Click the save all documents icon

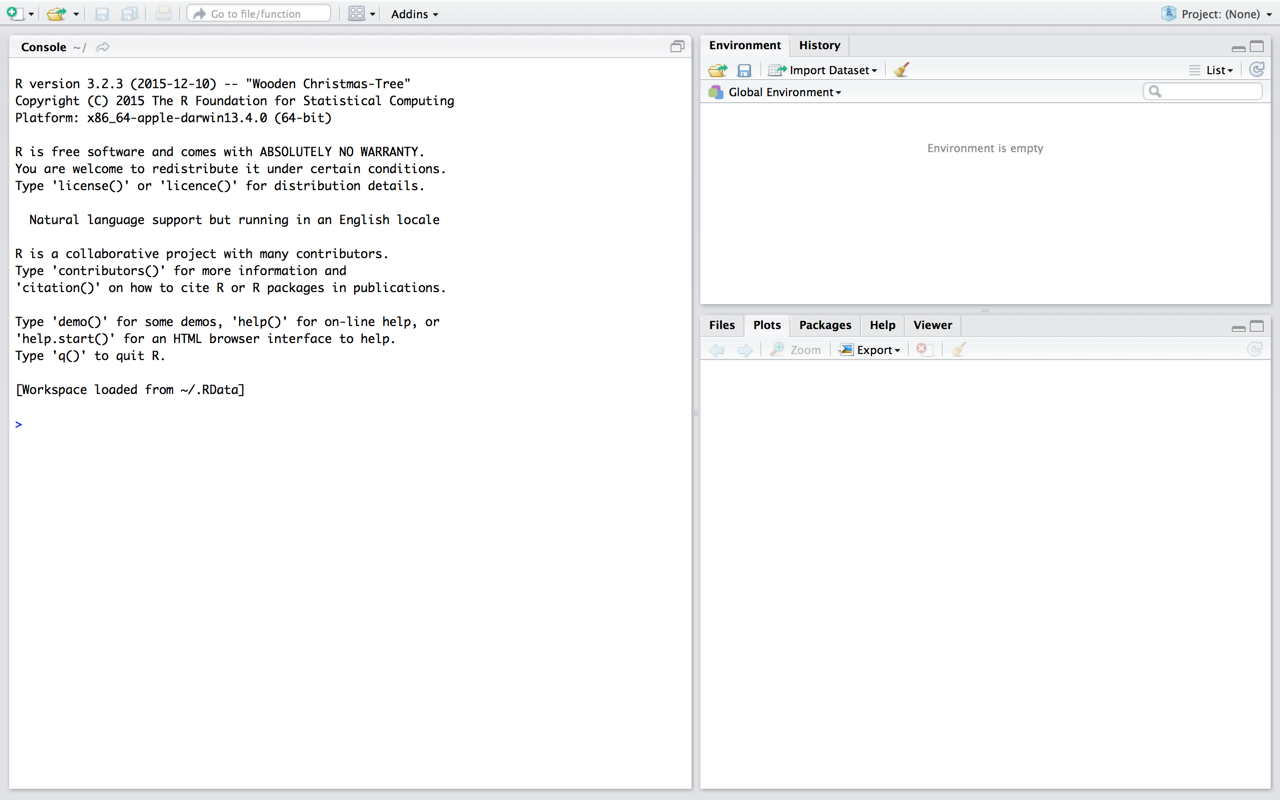(130, 14)
